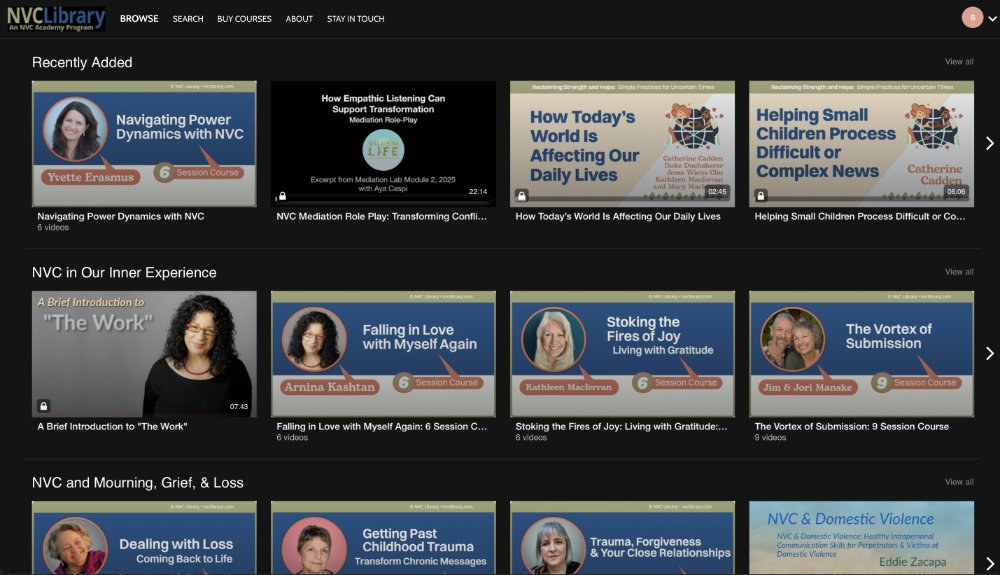
Task: Open BUY COURSES menu item
Action: point(244,18)
